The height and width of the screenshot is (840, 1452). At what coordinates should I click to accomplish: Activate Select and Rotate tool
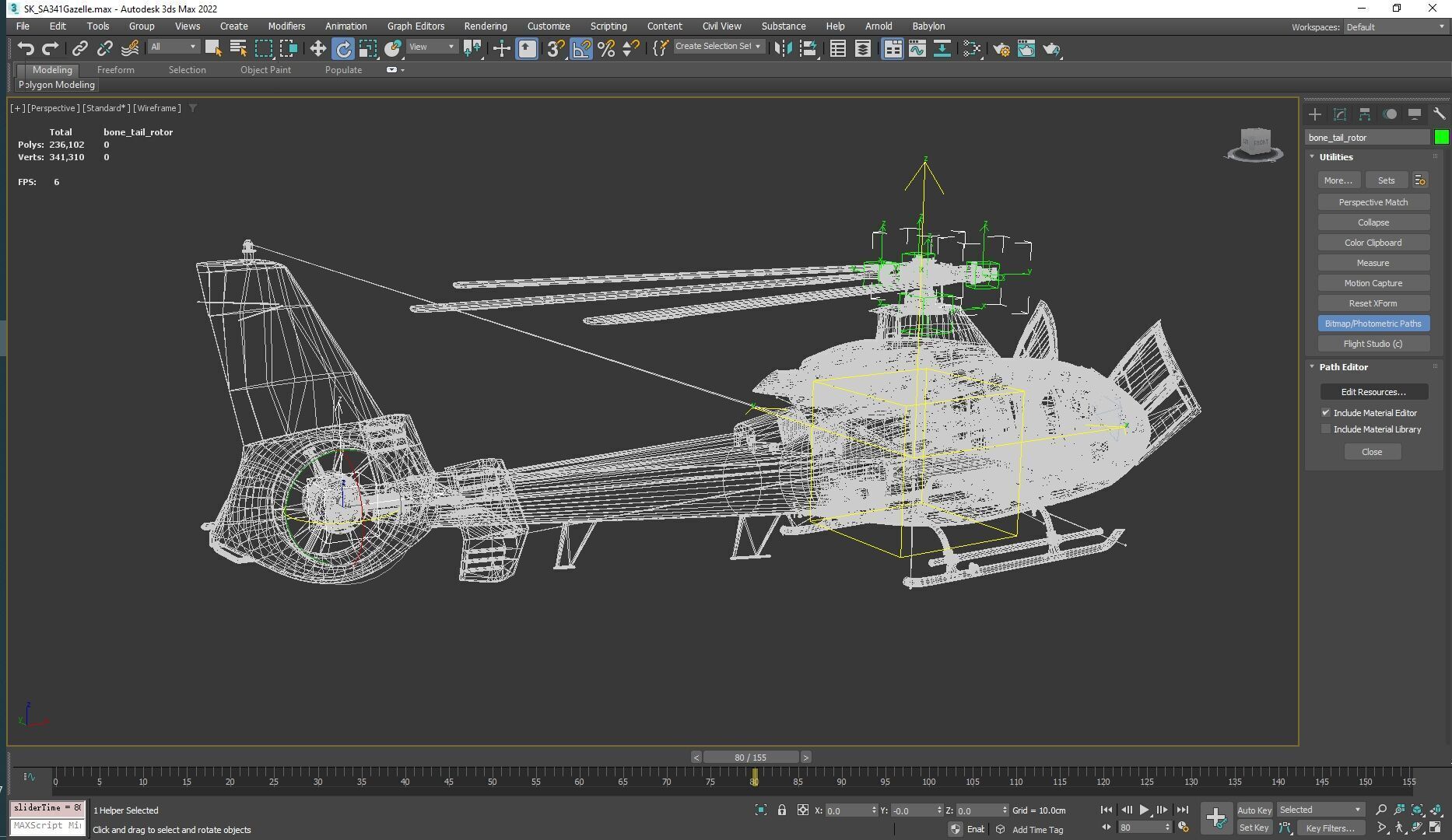tap(343, 48)
